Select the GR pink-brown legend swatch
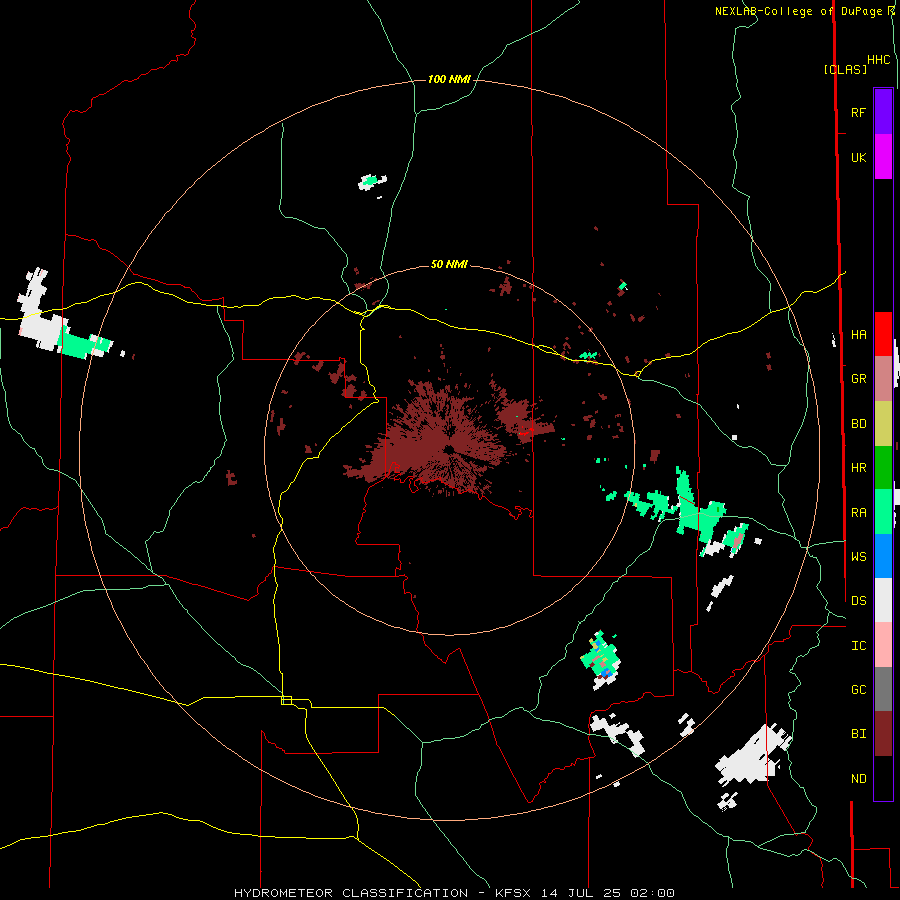Viewport: 900px width, 900px height. (x=883, y=379)
